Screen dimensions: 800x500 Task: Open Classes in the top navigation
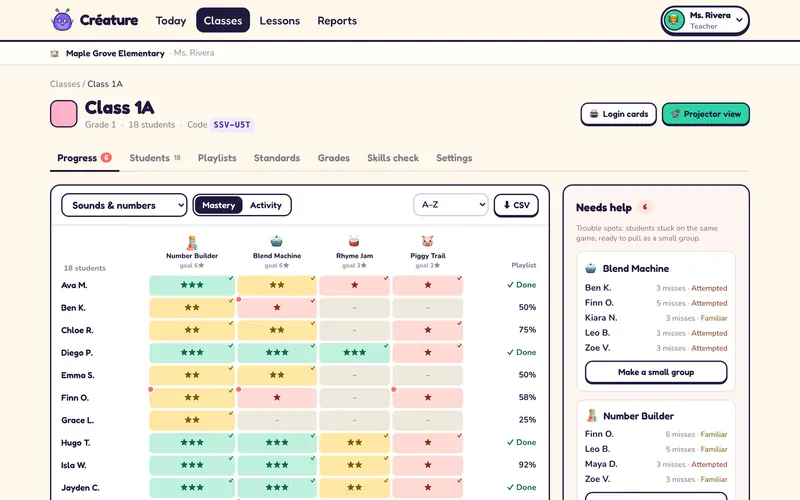[223, 20]
